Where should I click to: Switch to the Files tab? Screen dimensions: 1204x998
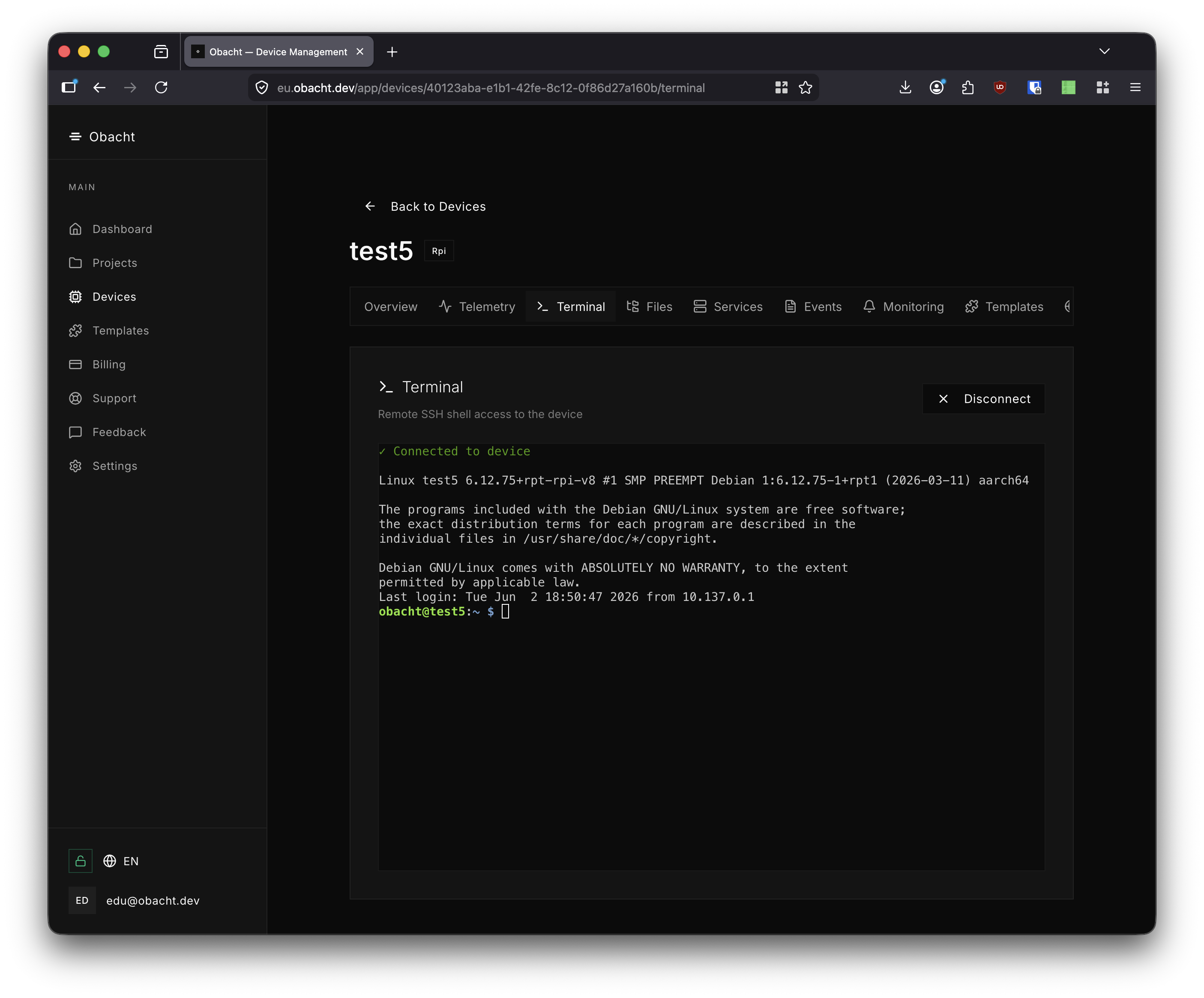coord(649,307)
